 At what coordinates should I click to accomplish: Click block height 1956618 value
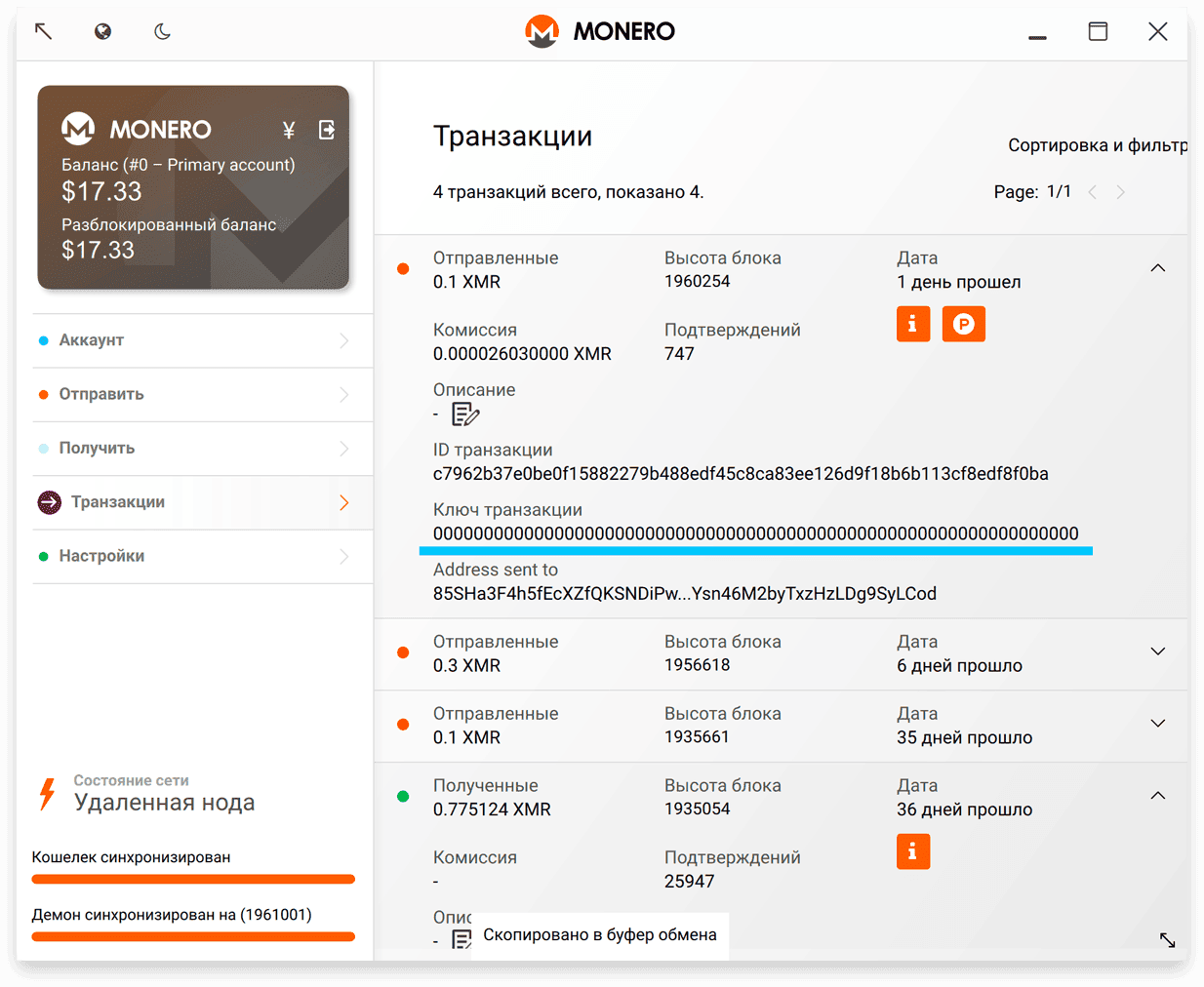click(x=698, y=665)
